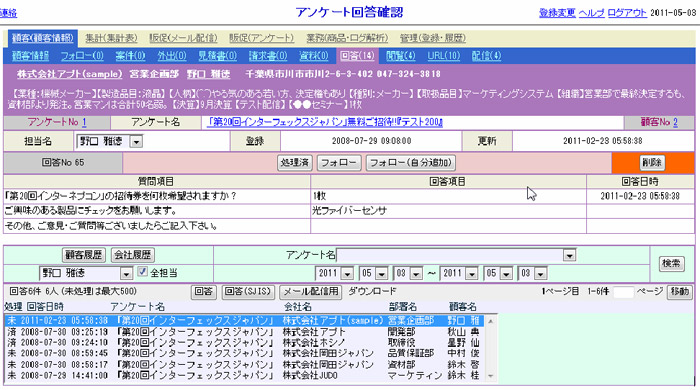Click list scrollbar down arrow
The height and width of the screenshot is (390, 700).
click(x=491, y=376)
